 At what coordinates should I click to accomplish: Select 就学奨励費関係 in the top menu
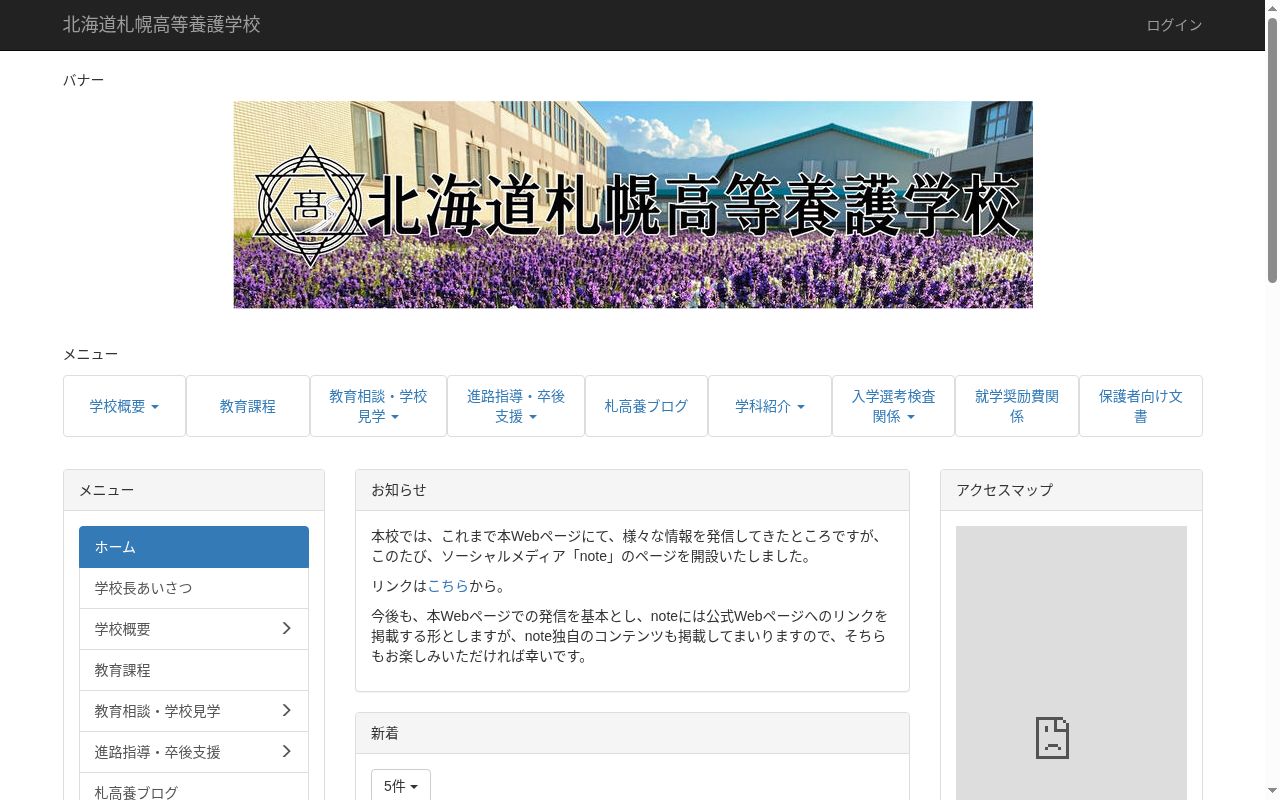pos(1017,406)
